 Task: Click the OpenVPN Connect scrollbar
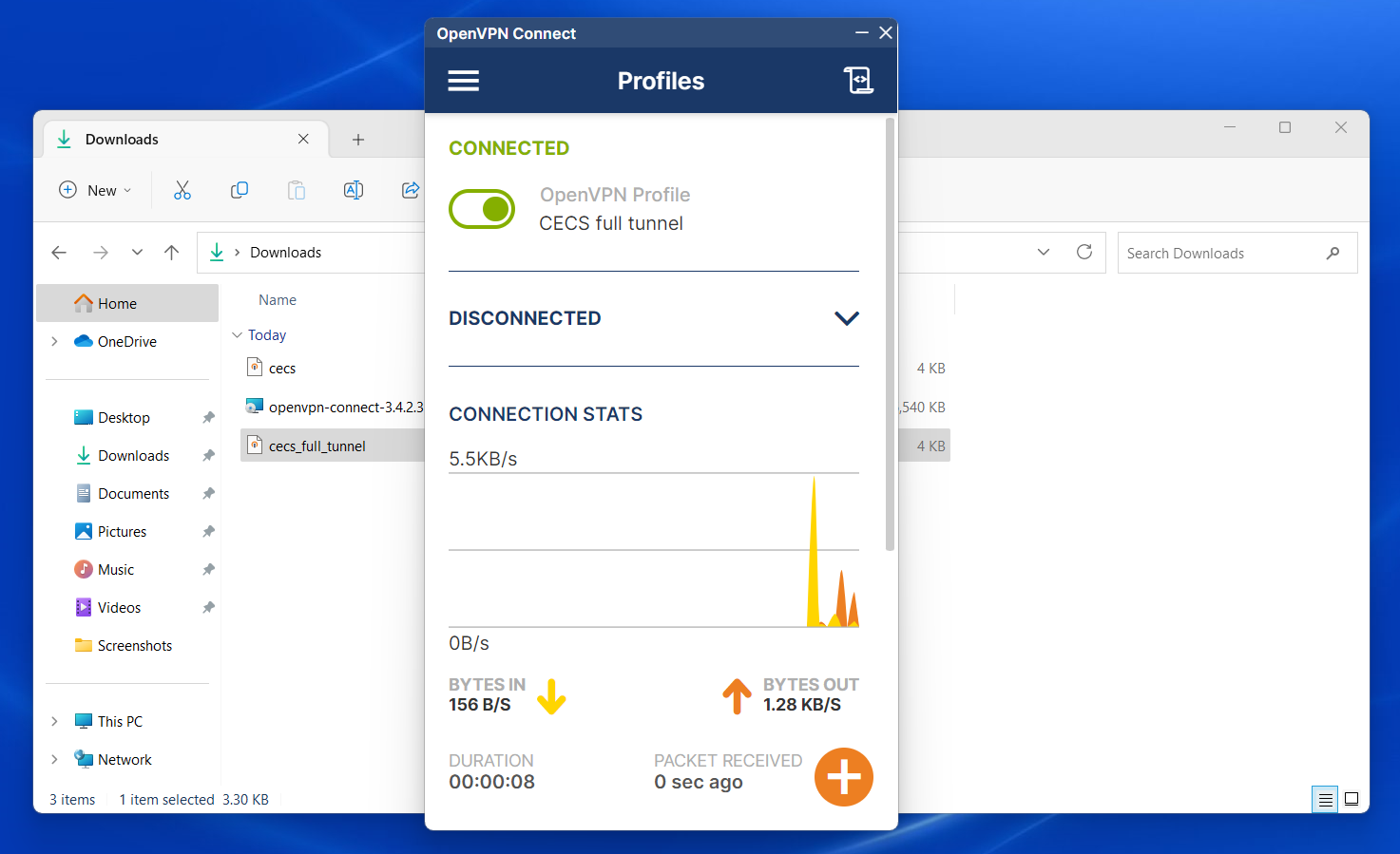pyautogui.click(x=890, y=334)
